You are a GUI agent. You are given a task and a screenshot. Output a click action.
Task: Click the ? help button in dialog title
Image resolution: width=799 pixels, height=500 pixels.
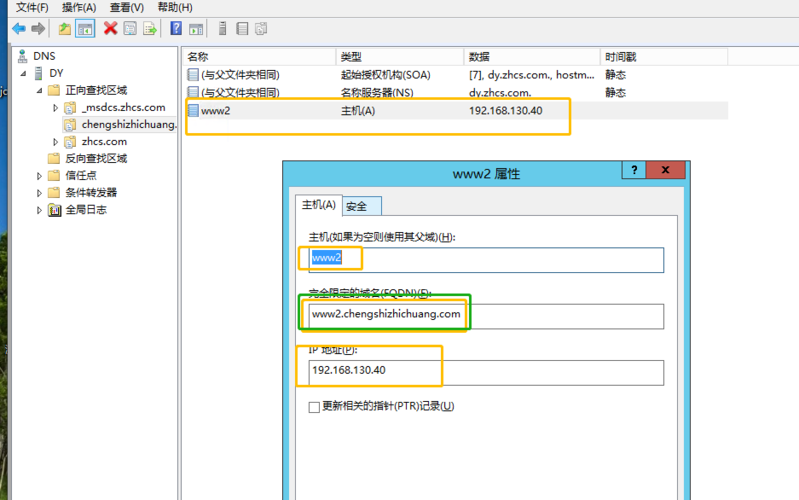point(634,171)
